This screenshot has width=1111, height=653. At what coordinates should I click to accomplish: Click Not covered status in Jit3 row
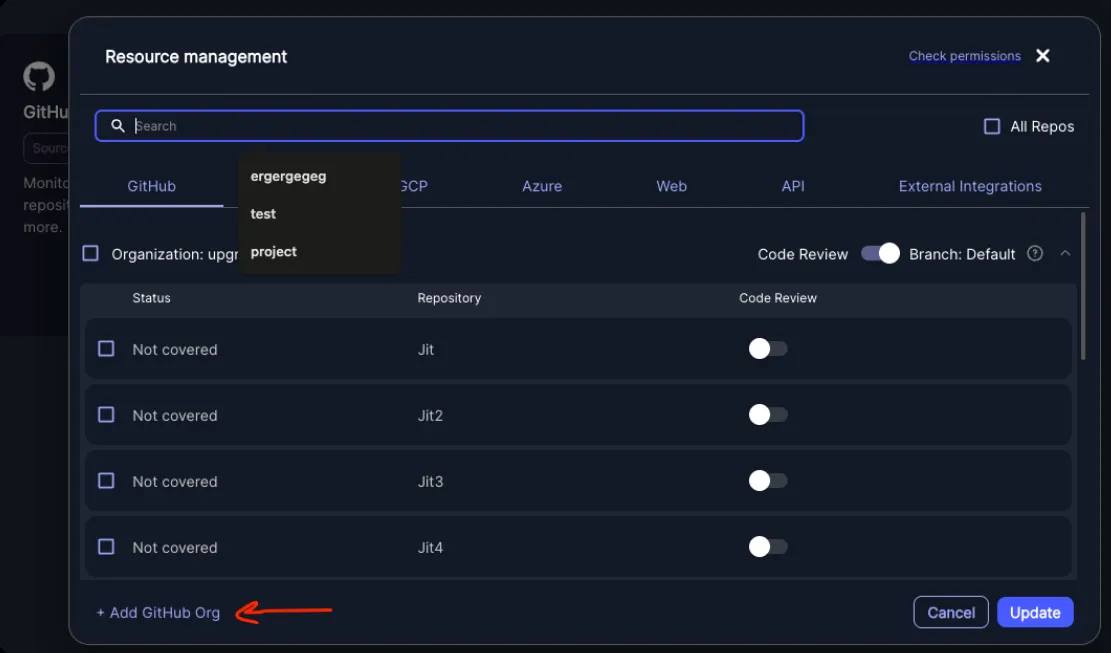(175, 482)
